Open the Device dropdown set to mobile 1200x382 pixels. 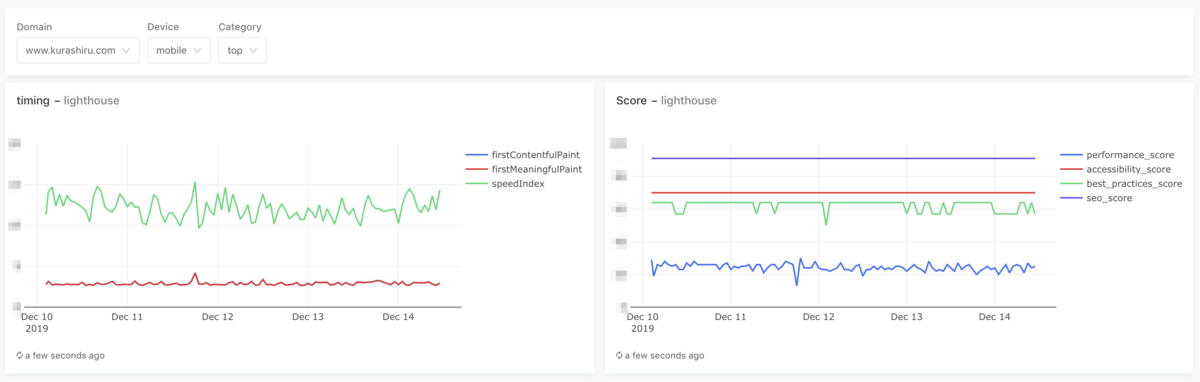178,50
